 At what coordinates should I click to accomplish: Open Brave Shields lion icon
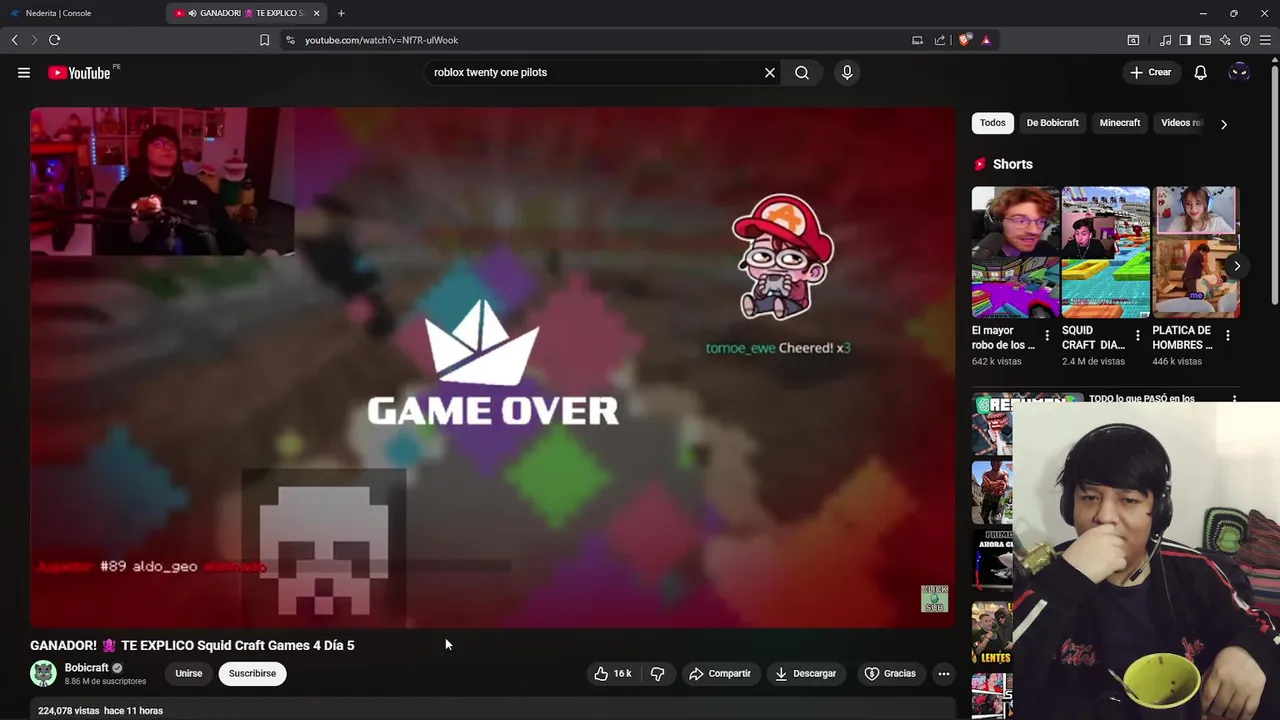click(965, 40)
